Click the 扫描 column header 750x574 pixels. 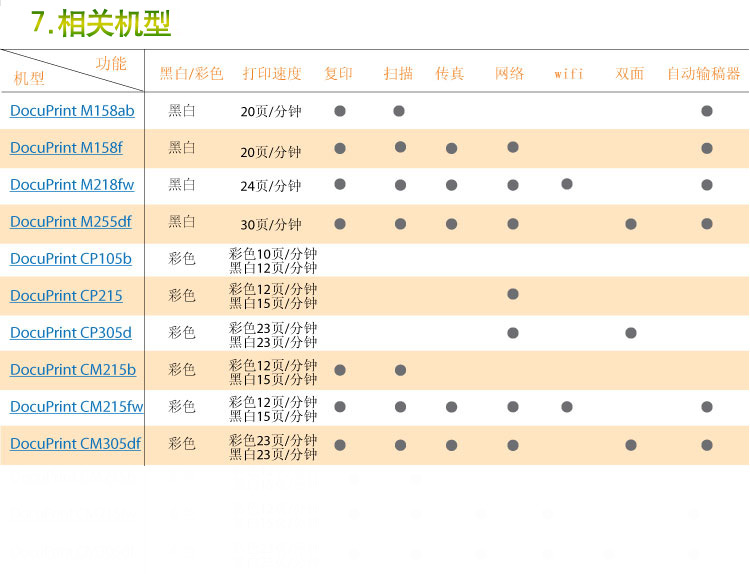(x=398, y=73)
